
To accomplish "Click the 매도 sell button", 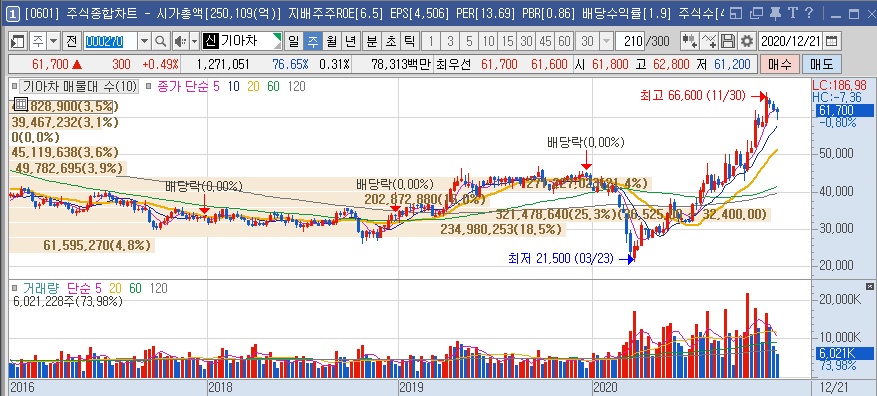I will click(821, 64).
